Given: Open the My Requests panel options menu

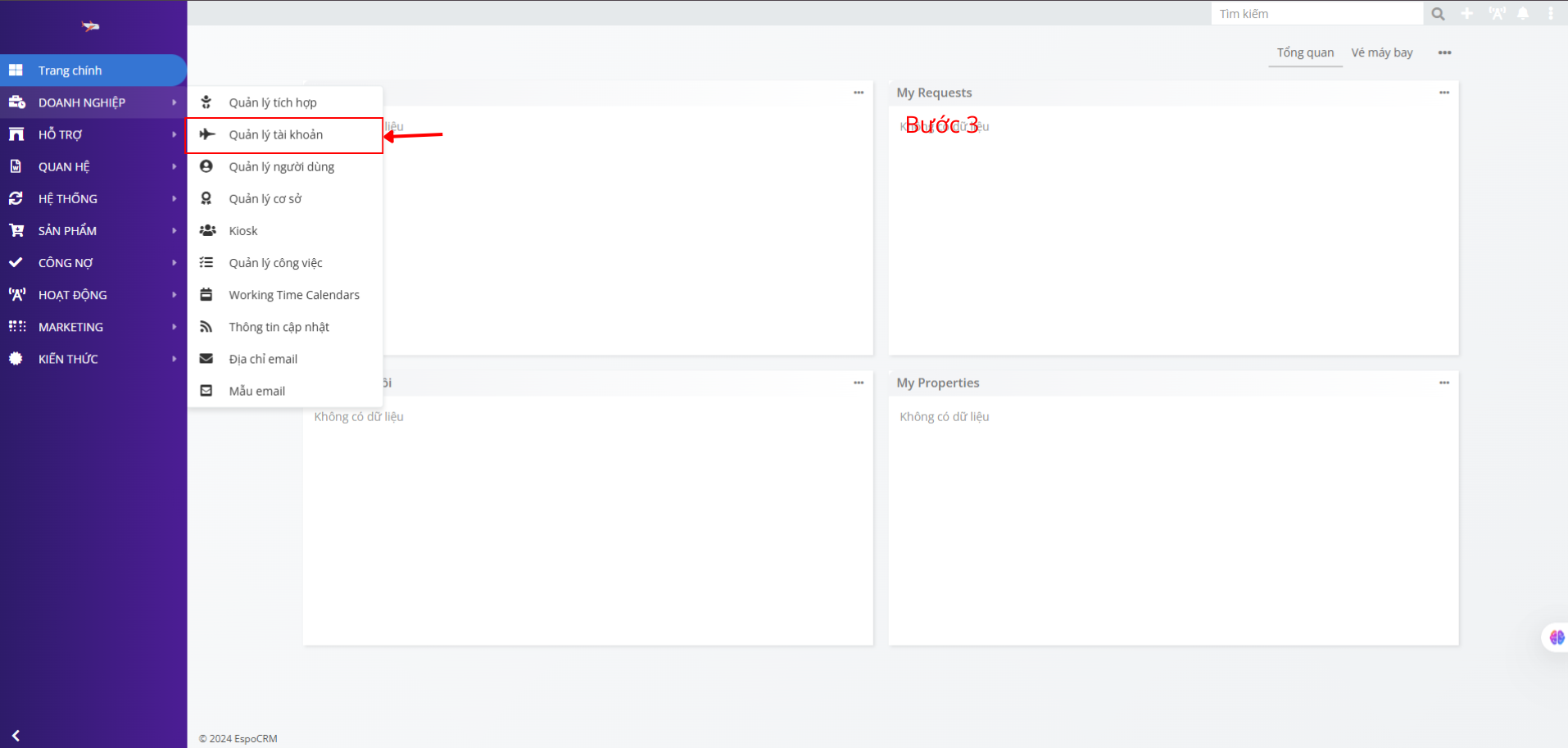Looking at the screenshot, I should coord(1444,93).
